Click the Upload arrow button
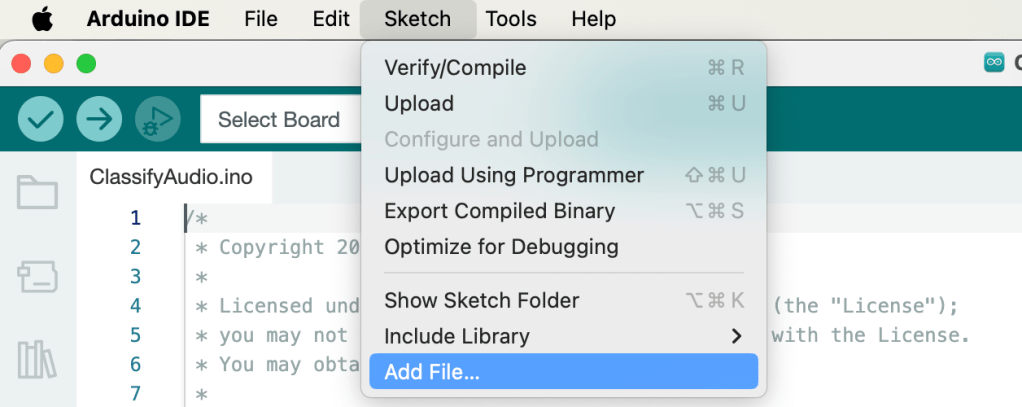 [x=98, y=120]
